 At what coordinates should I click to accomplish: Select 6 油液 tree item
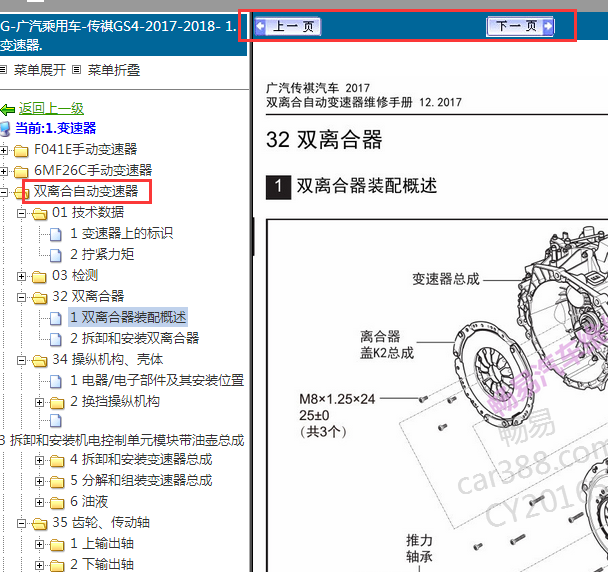[89, 502]
